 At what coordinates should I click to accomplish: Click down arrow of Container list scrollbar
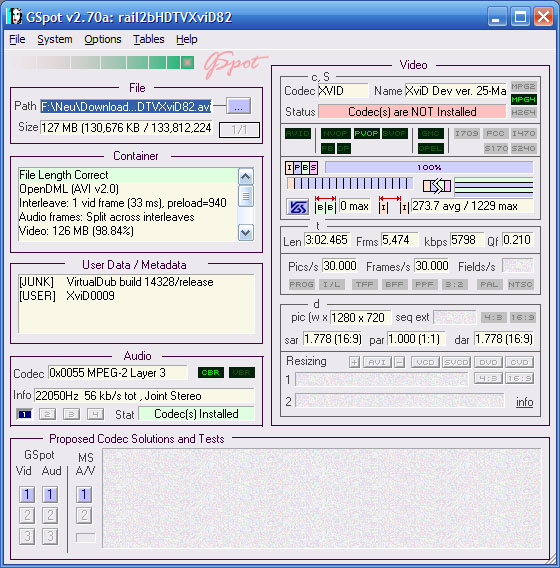pos(246,233)
